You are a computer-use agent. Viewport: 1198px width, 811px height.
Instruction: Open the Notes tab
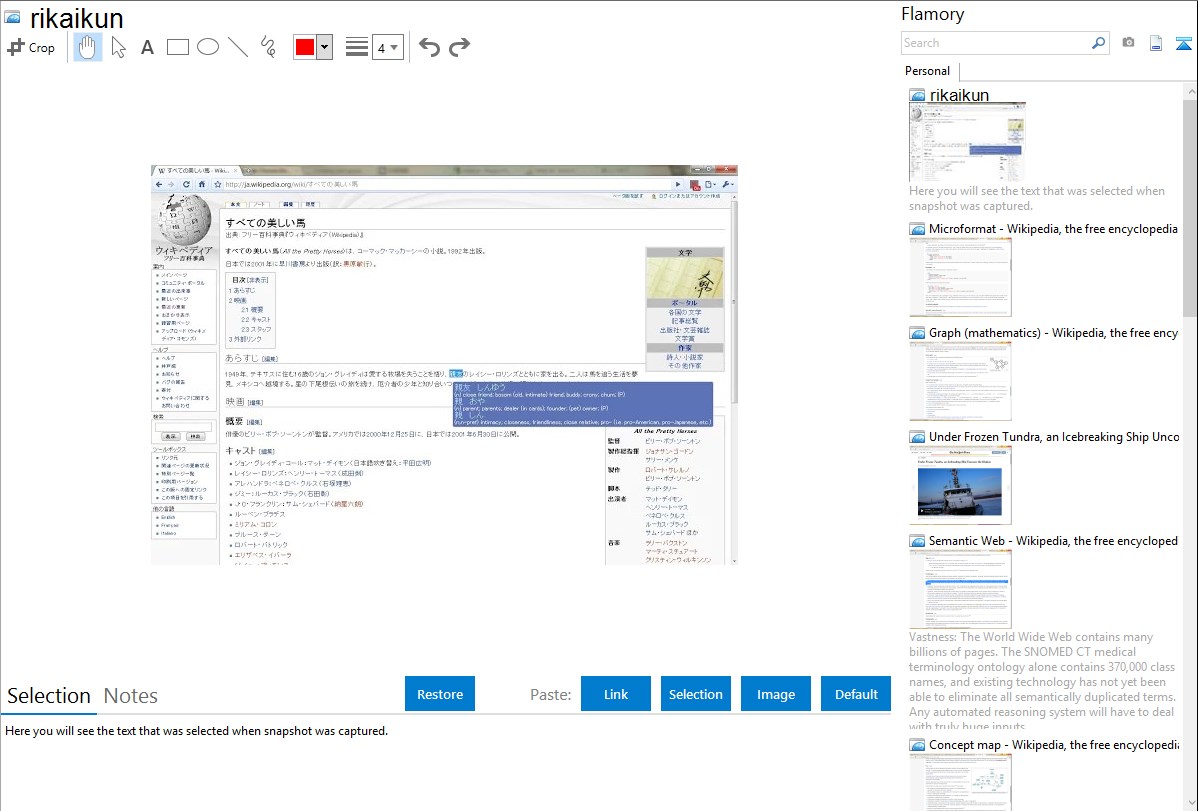coord(131,696)
